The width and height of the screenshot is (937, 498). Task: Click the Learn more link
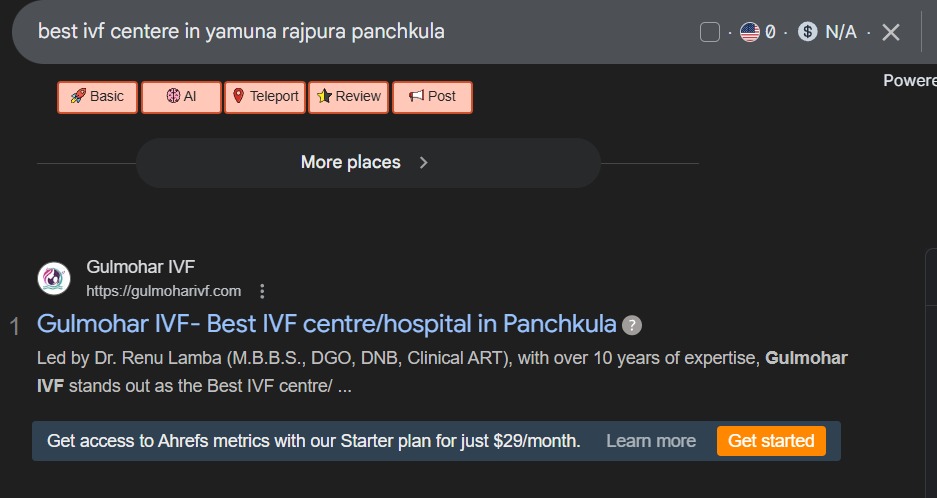[651, 441]
